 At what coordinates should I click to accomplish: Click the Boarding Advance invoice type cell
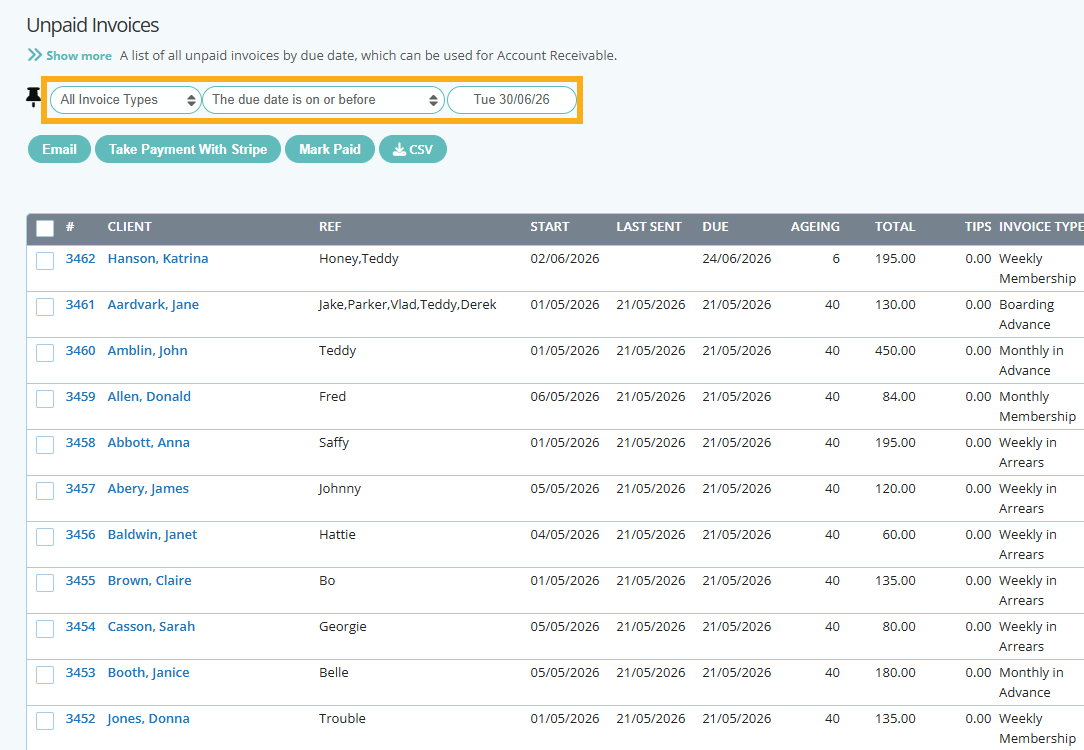(1026, 315)
